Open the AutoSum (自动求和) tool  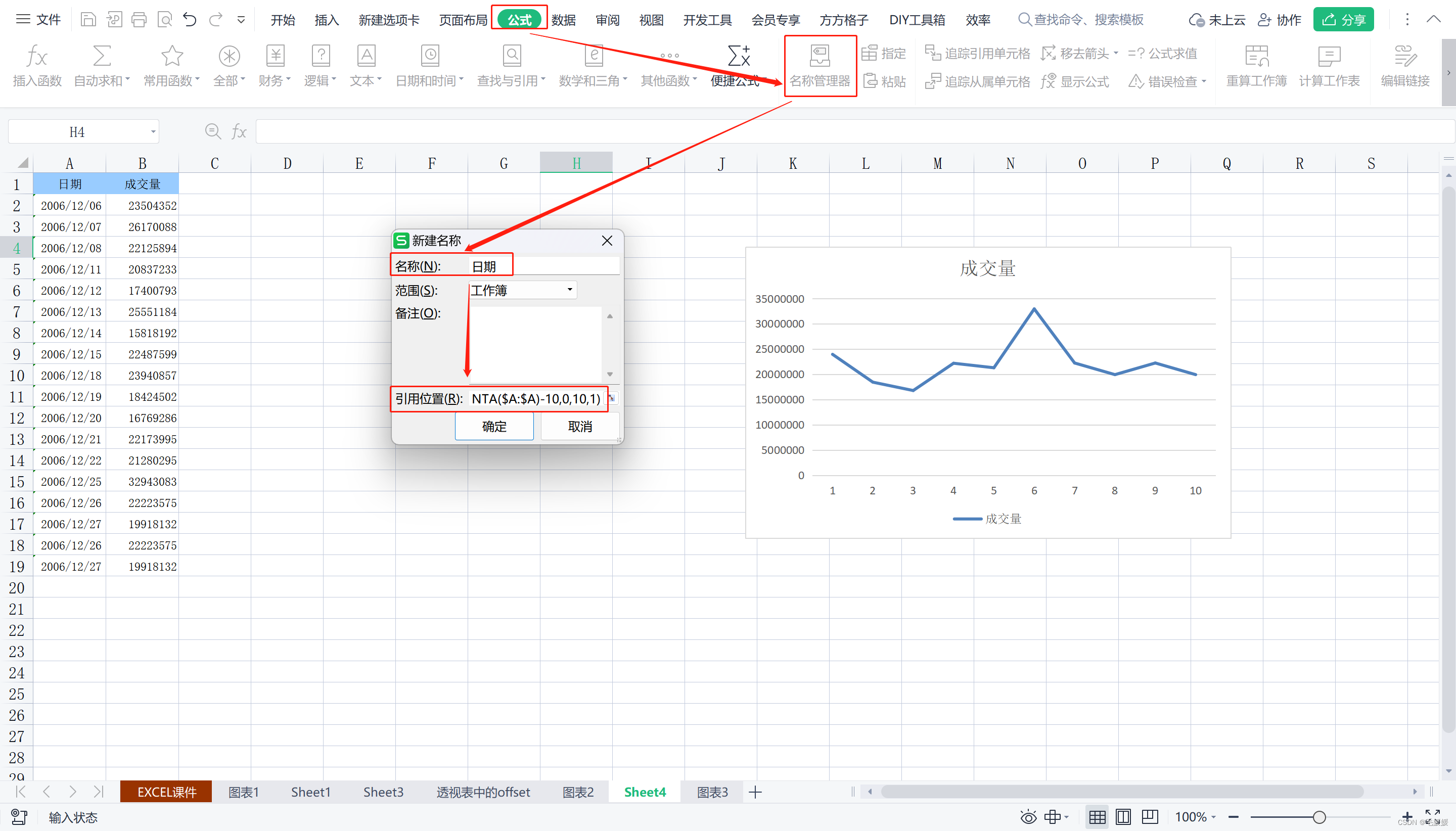(x=102, y=66)
